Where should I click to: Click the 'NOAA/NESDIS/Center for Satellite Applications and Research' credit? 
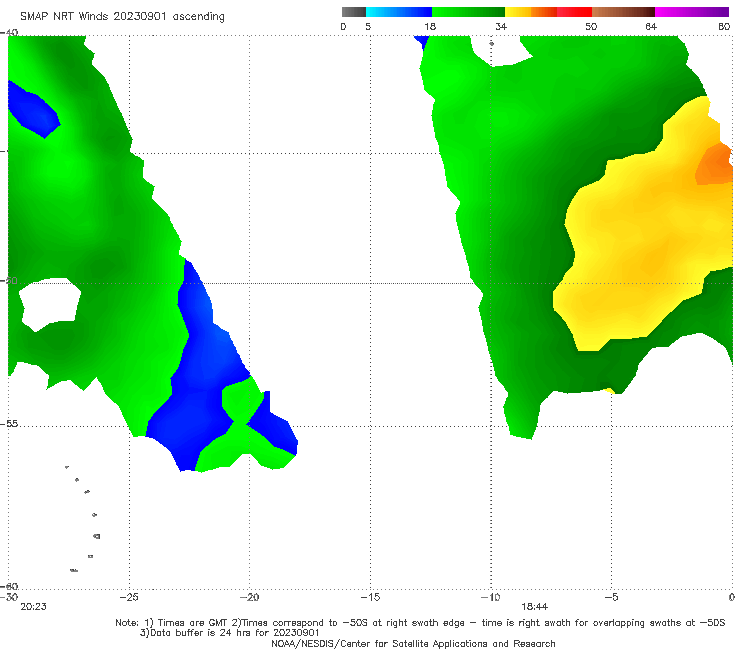tap(413, 643)
